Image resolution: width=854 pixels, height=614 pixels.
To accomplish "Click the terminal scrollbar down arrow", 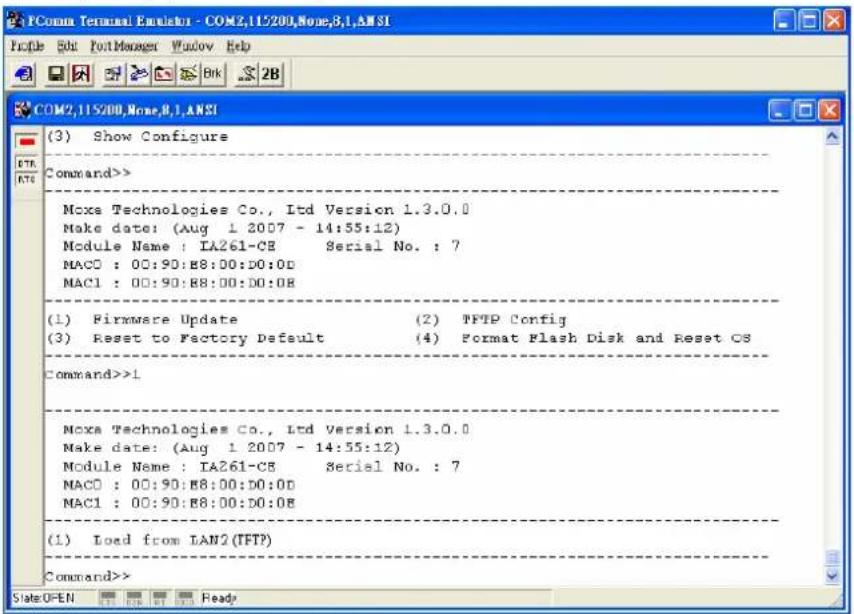I will click(x=832, y=575).
